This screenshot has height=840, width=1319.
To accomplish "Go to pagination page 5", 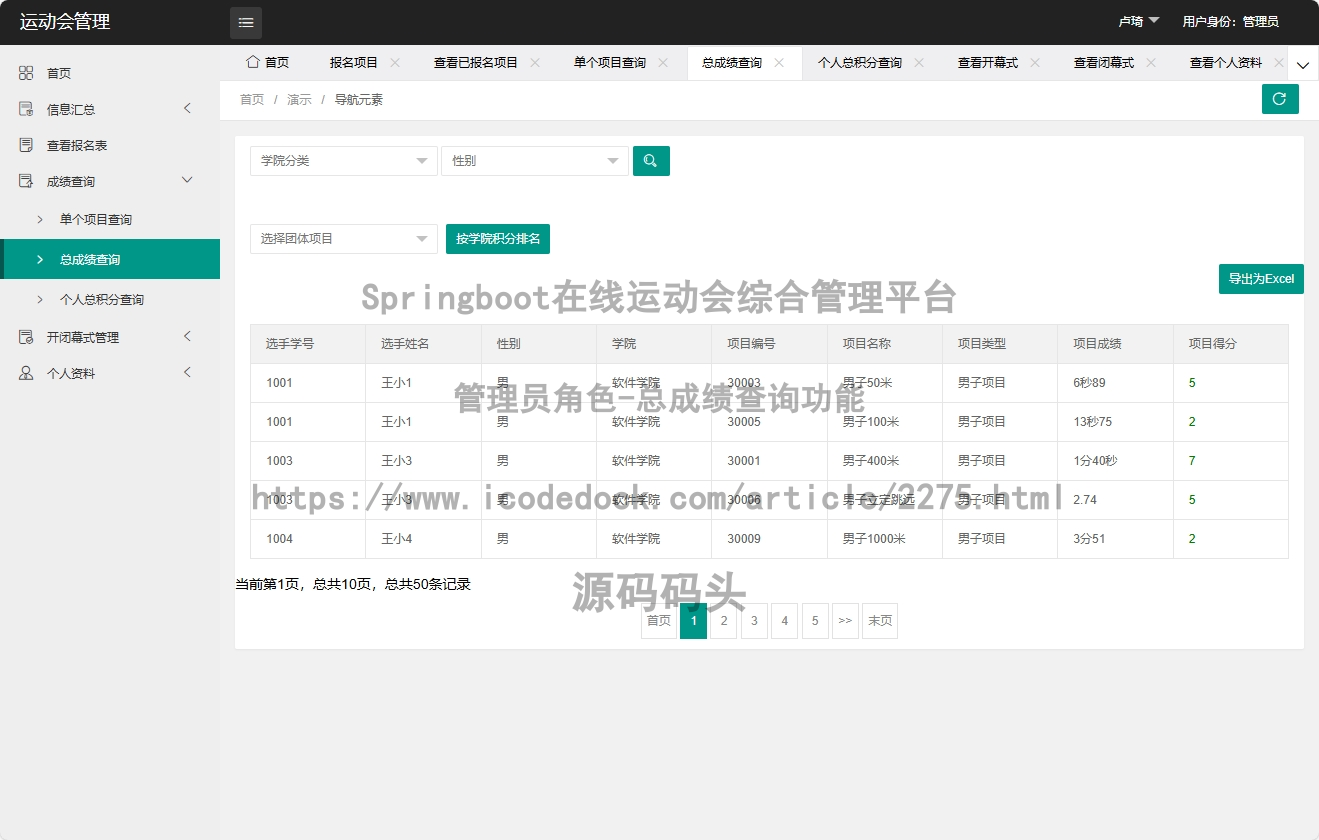I will pos(815,621).
